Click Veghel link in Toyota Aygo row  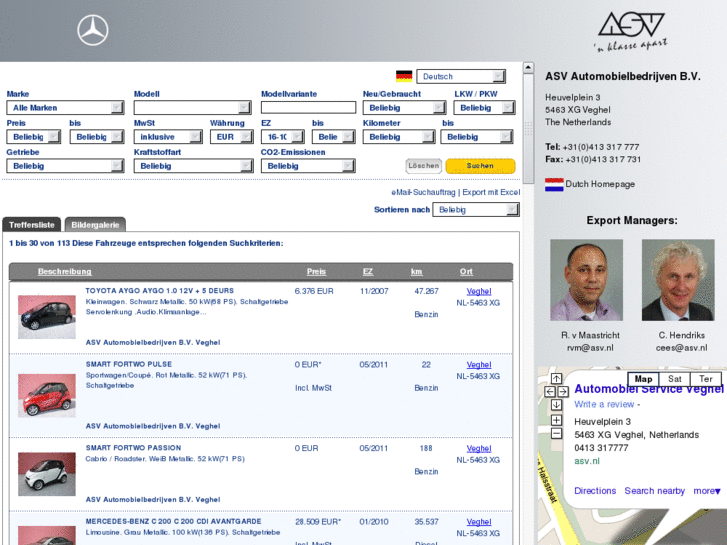(479, 291)
